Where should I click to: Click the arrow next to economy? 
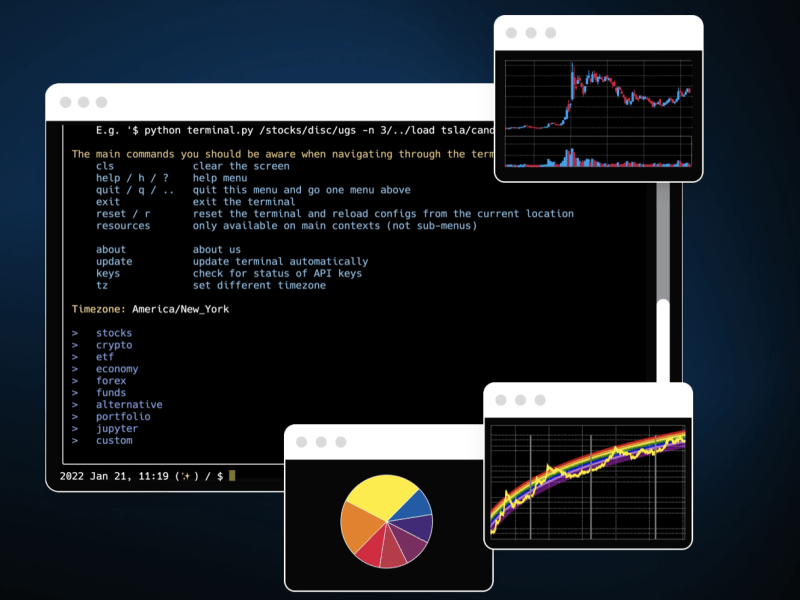coord(75,369)
